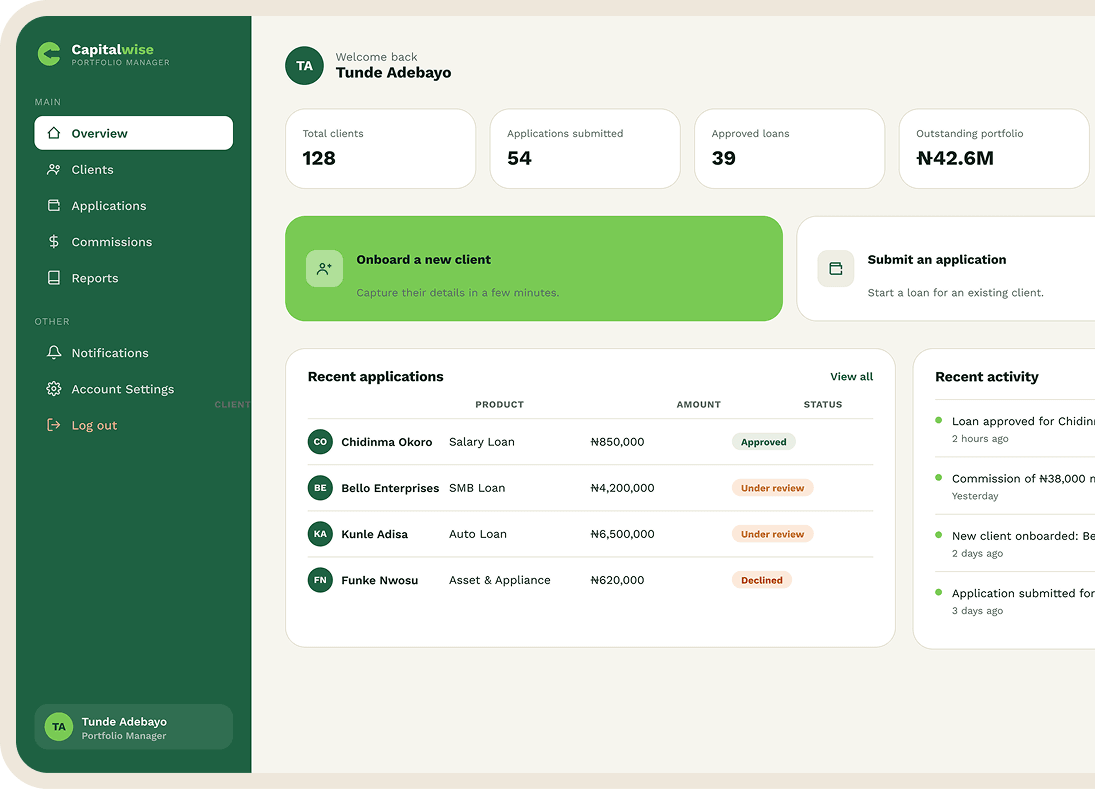Click the Declined status badge
Viewport: 1095px width, 789px height.
[761, 580]
